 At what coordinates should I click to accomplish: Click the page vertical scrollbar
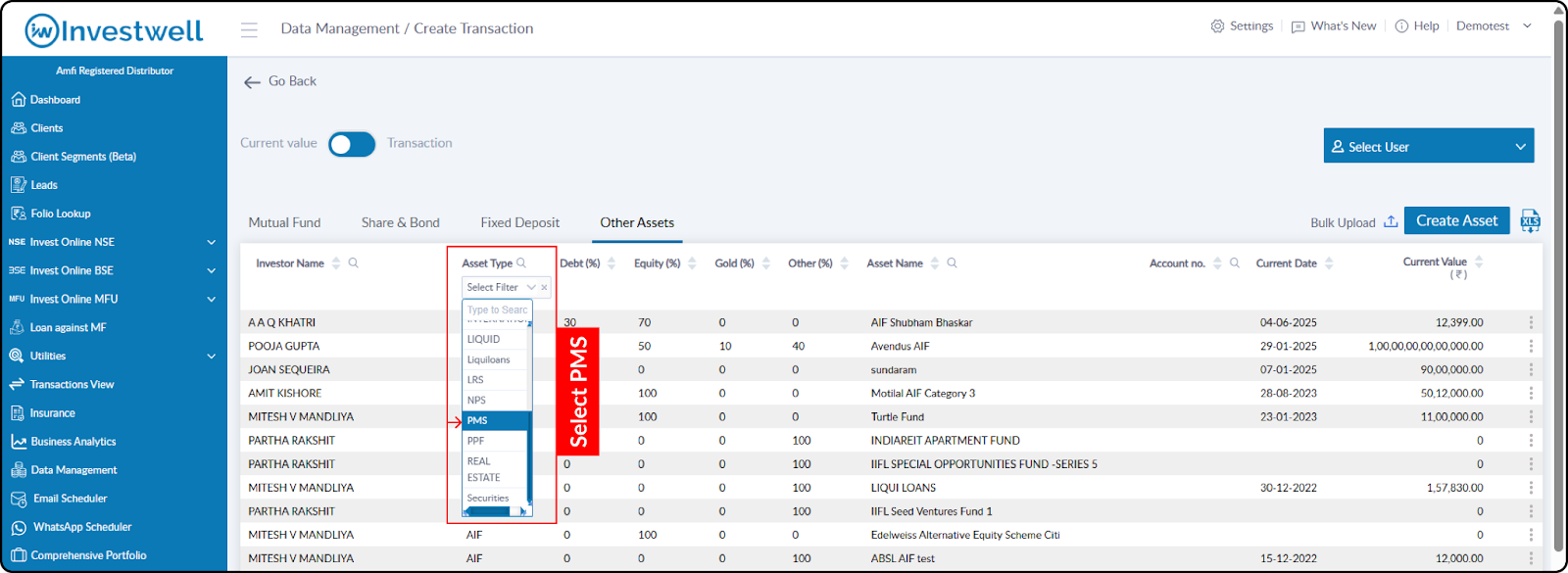pos(1558,284)
